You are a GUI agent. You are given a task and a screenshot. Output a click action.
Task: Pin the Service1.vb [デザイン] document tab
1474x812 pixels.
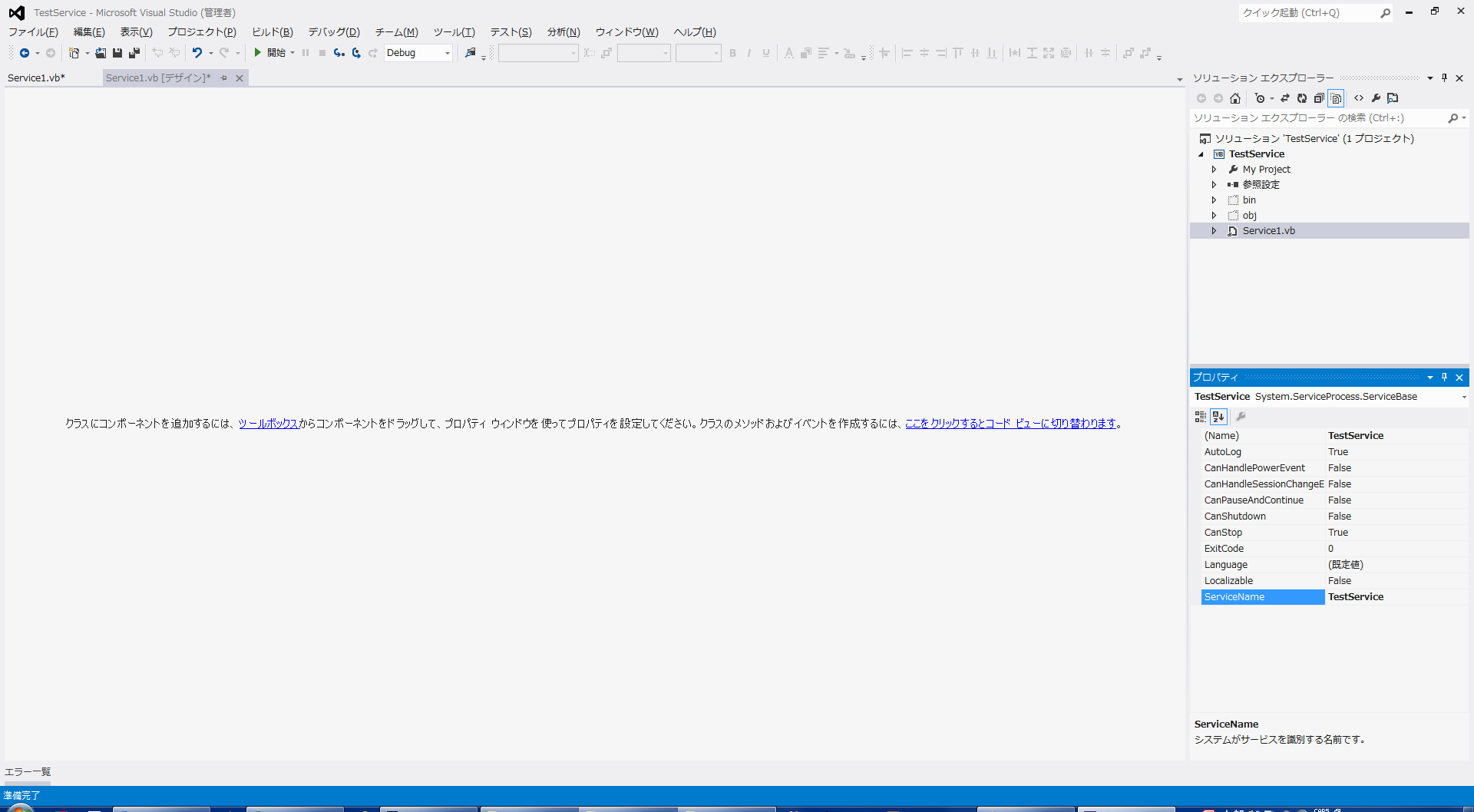point(223,78)
